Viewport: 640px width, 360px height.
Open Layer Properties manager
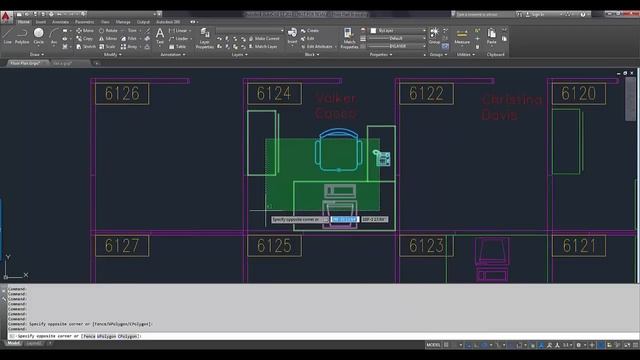(x=204, y=38)
